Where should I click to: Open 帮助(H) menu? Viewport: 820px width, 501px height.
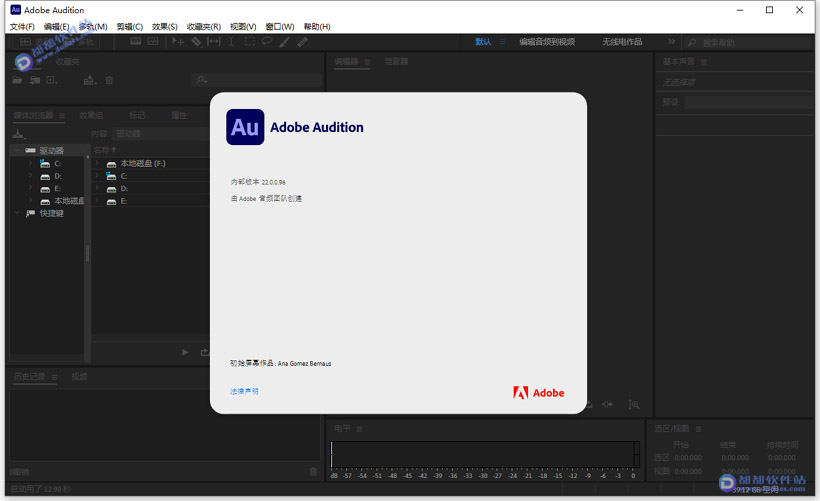click(x=317, y=27)
